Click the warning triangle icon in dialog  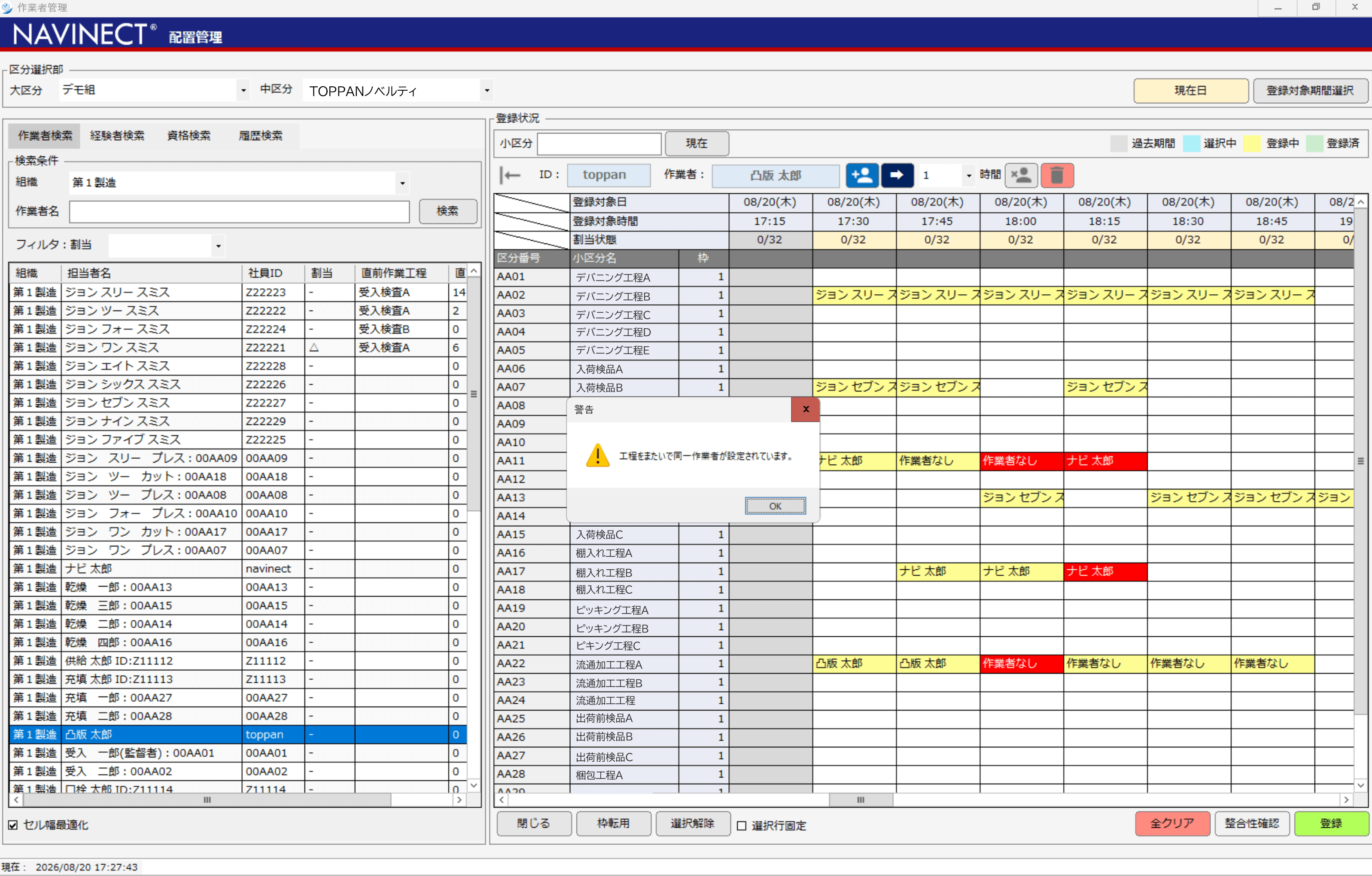(x=597, y=456)
